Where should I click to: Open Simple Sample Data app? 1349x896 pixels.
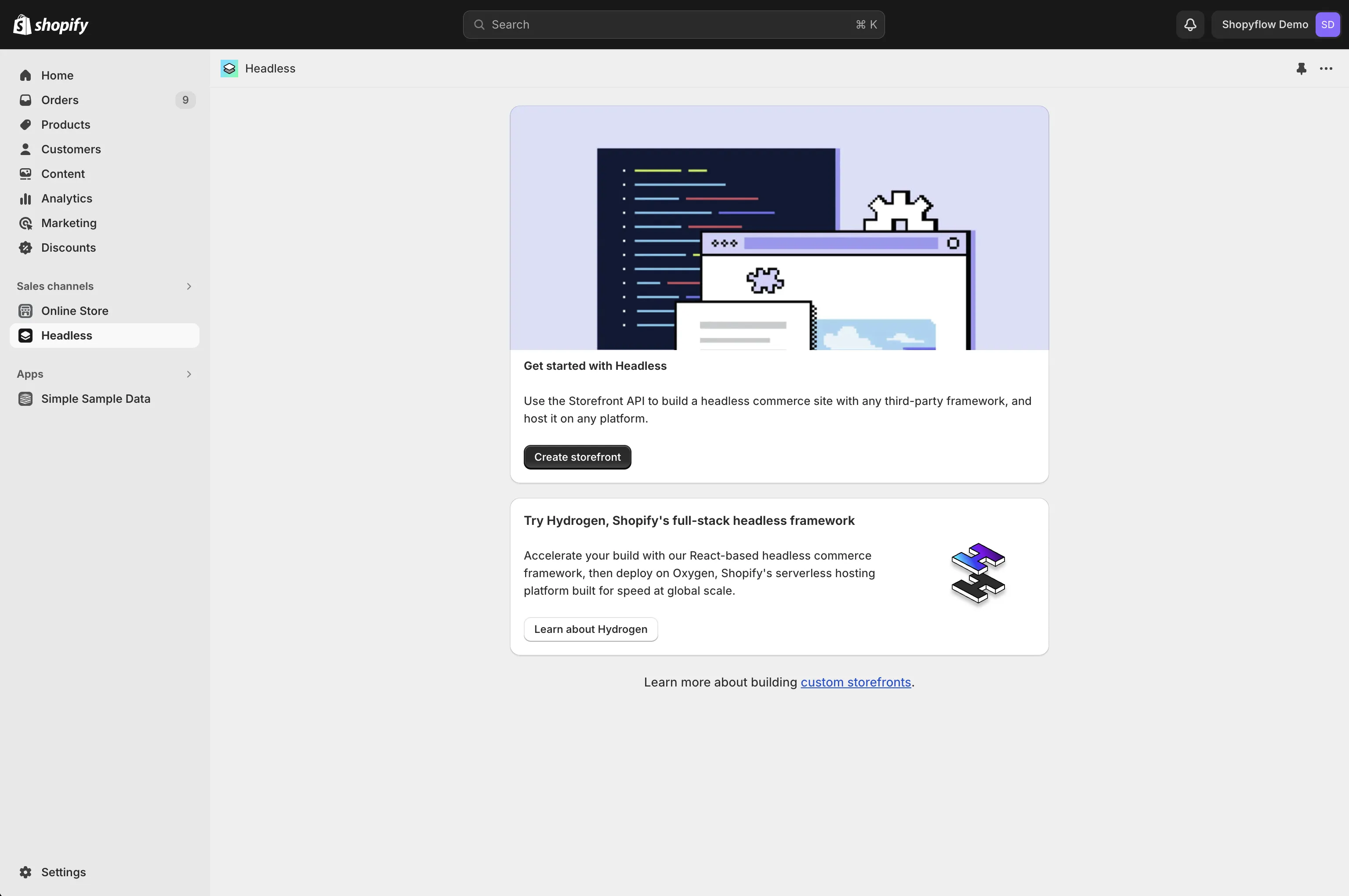pyautogui.click(x=105, y=399)
